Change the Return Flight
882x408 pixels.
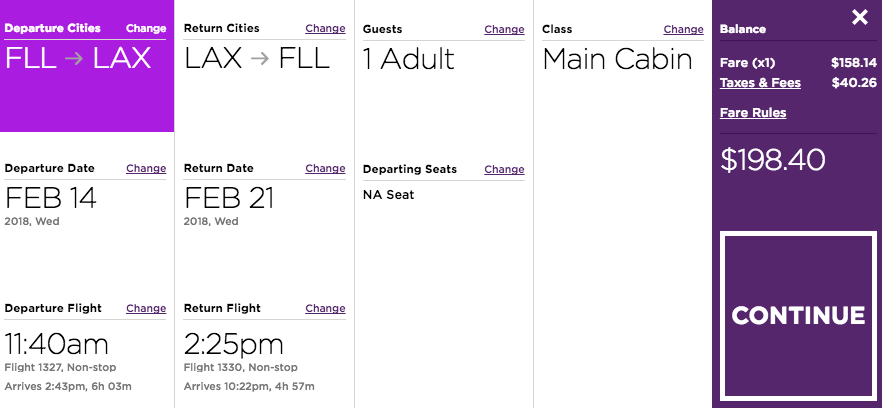(325, 308)
